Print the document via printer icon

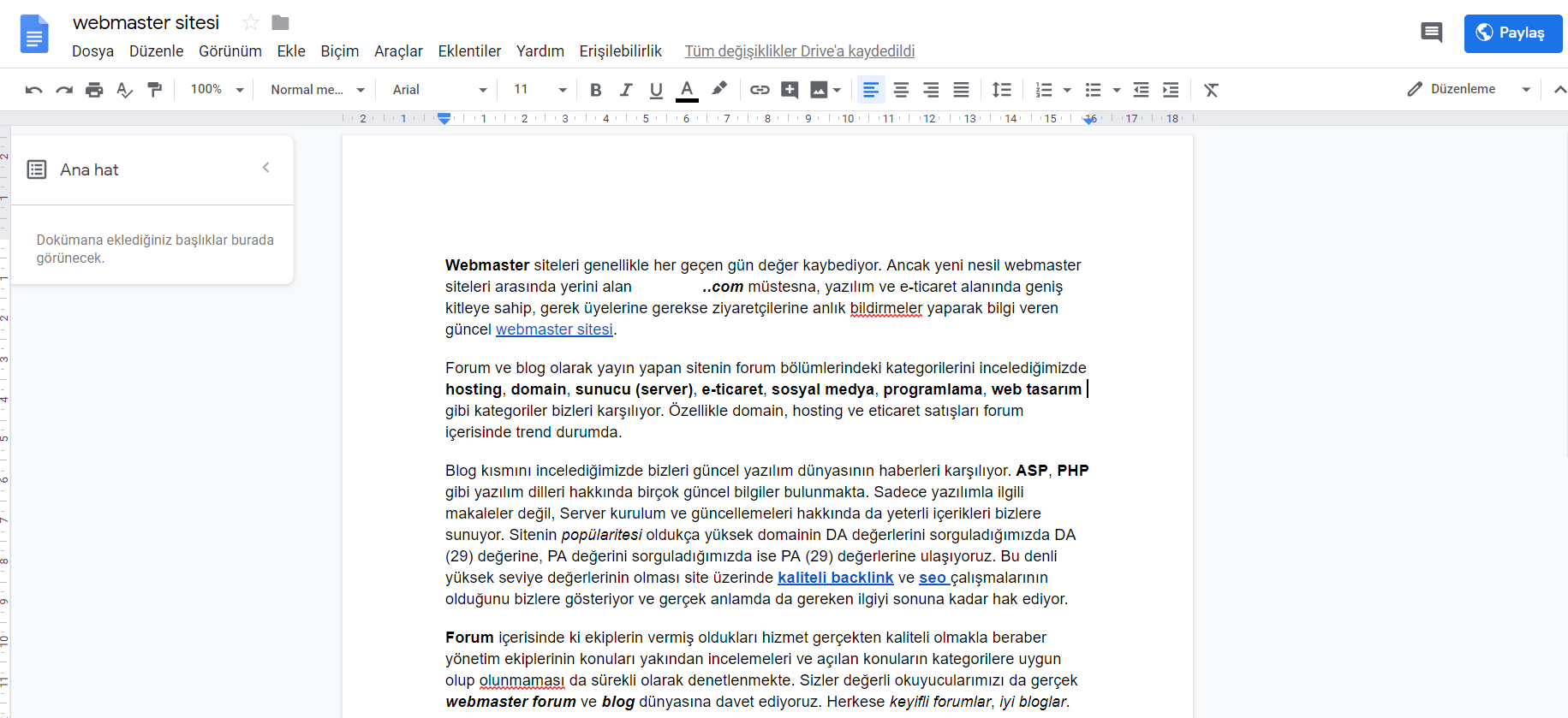pyautogui.click(x=94, y=90)
